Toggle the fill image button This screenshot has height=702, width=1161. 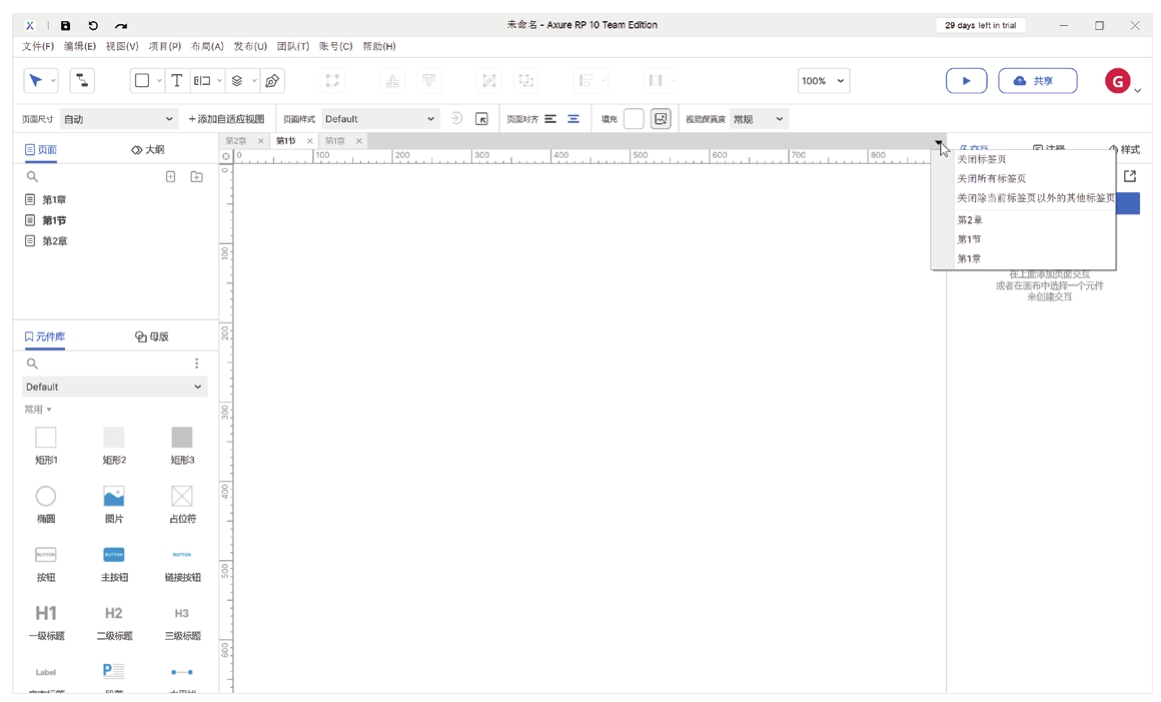tap(660, 119)
